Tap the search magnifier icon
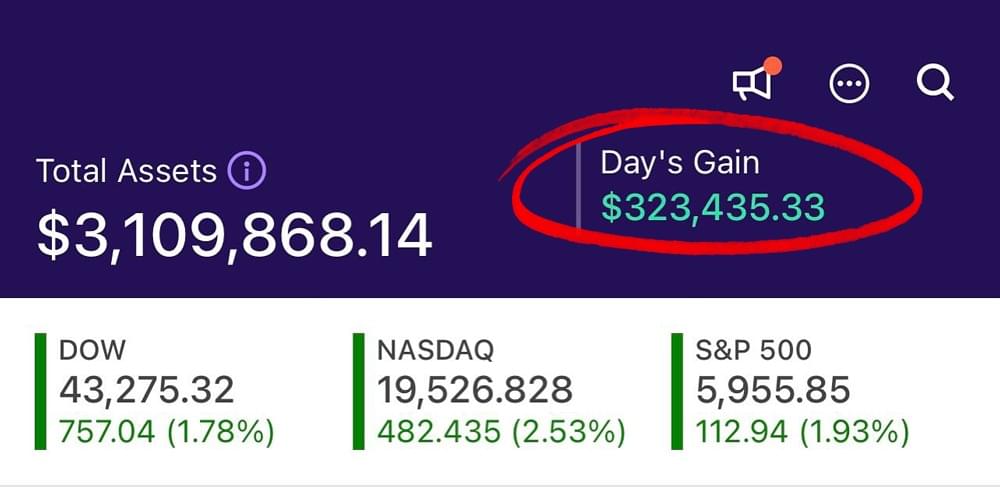Screen dimensions: 1000x487 pos(935,84)
